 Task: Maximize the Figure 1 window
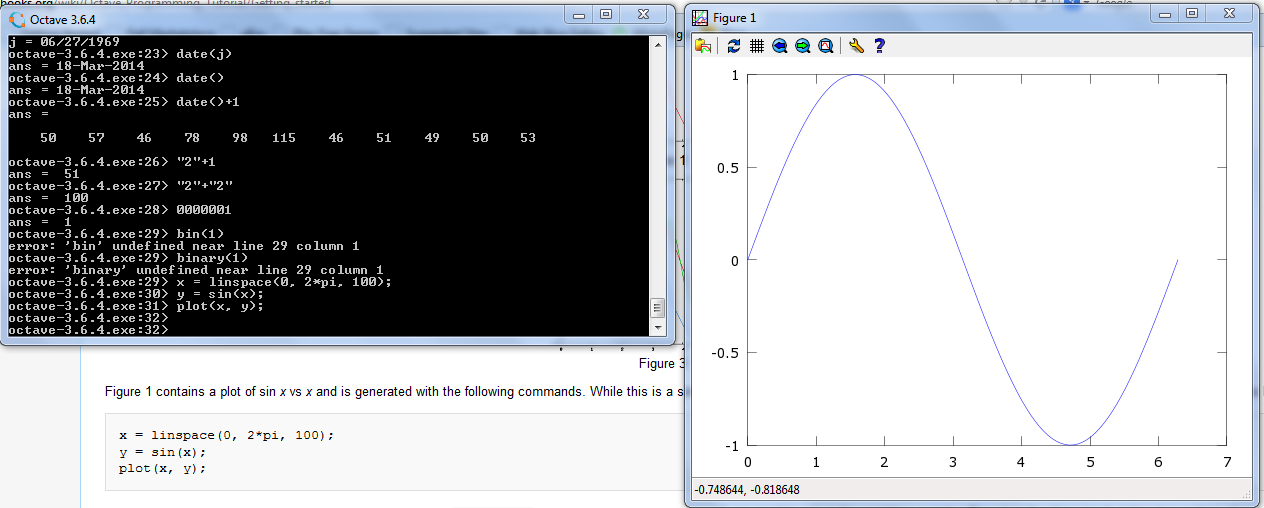1191,14
